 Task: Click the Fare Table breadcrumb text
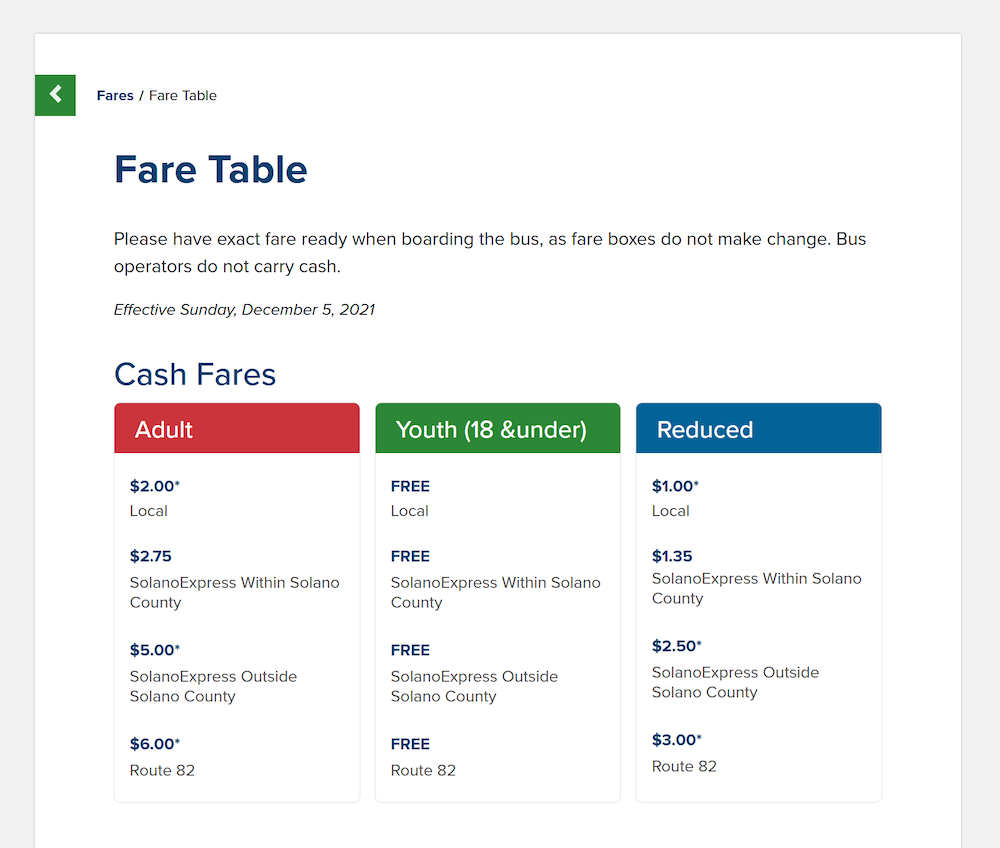click(x=183, y=96)
